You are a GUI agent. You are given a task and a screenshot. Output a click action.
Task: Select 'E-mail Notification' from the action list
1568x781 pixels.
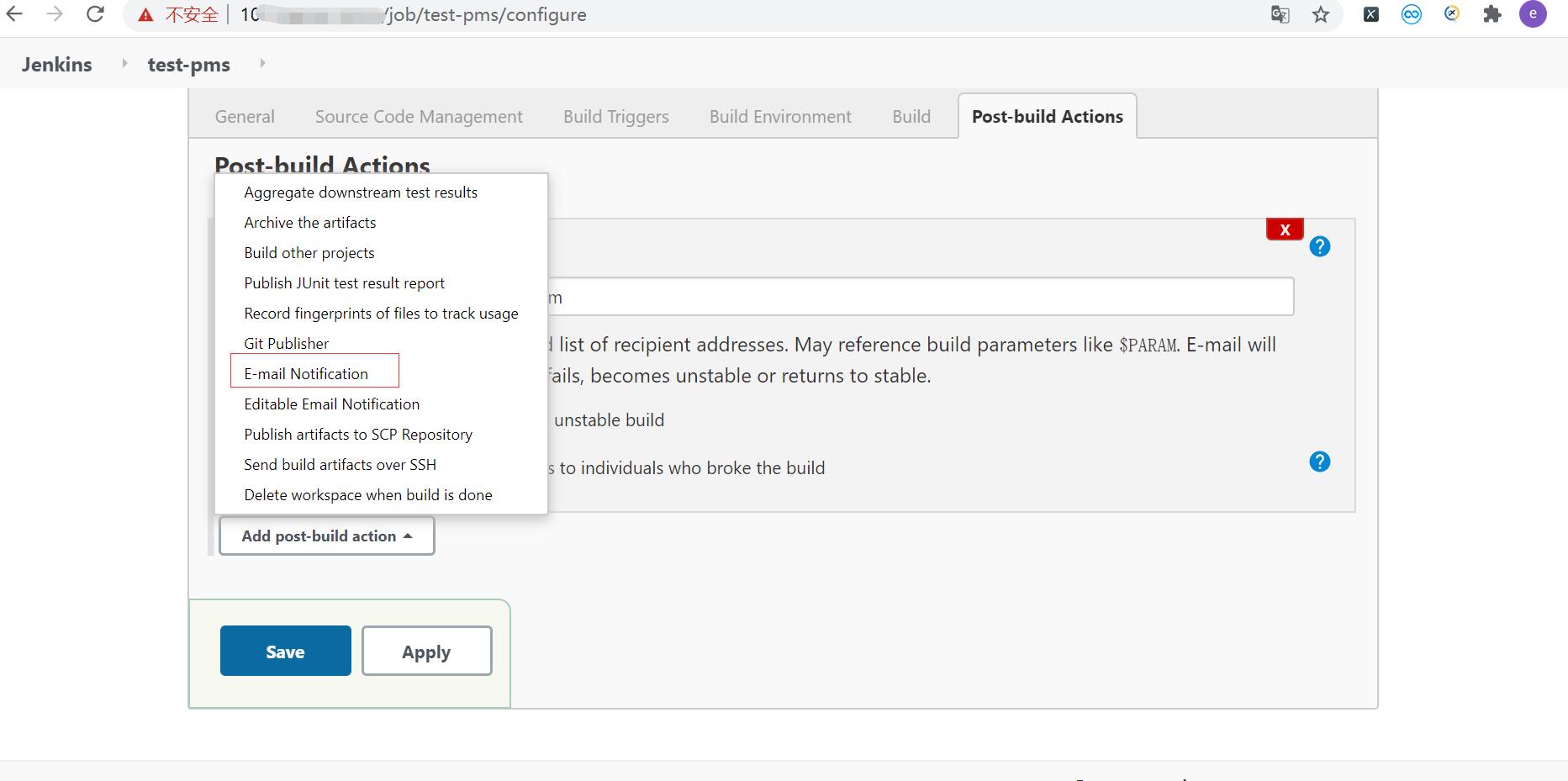305,372
